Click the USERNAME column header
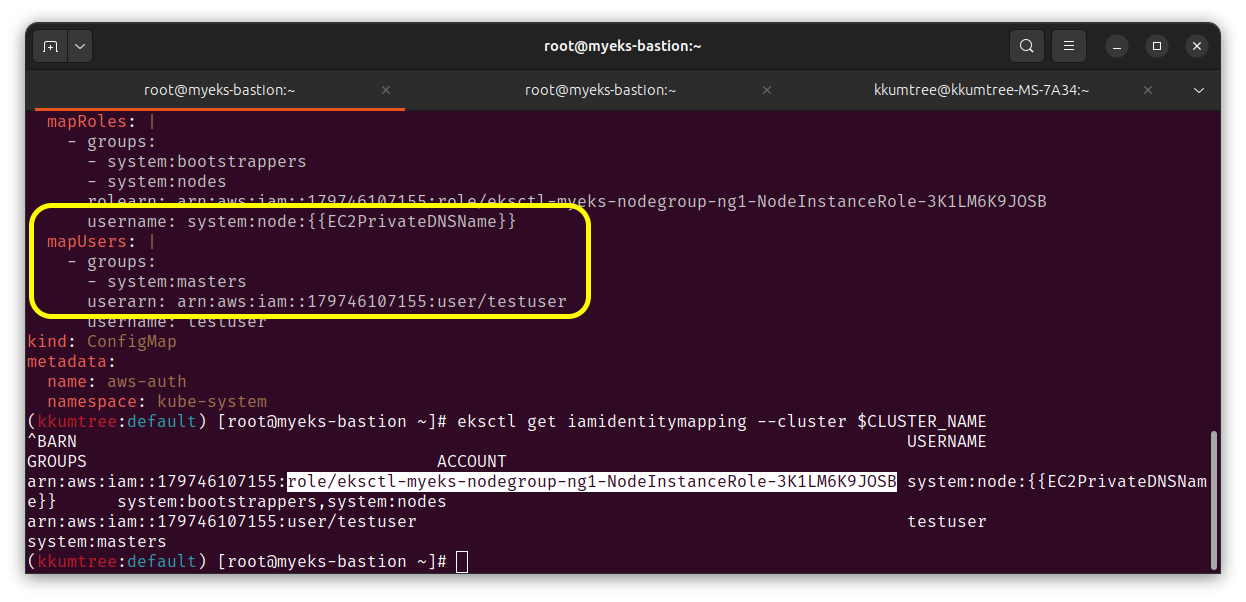The height and width of the screenshot is (602, 1246). (947, 441)
